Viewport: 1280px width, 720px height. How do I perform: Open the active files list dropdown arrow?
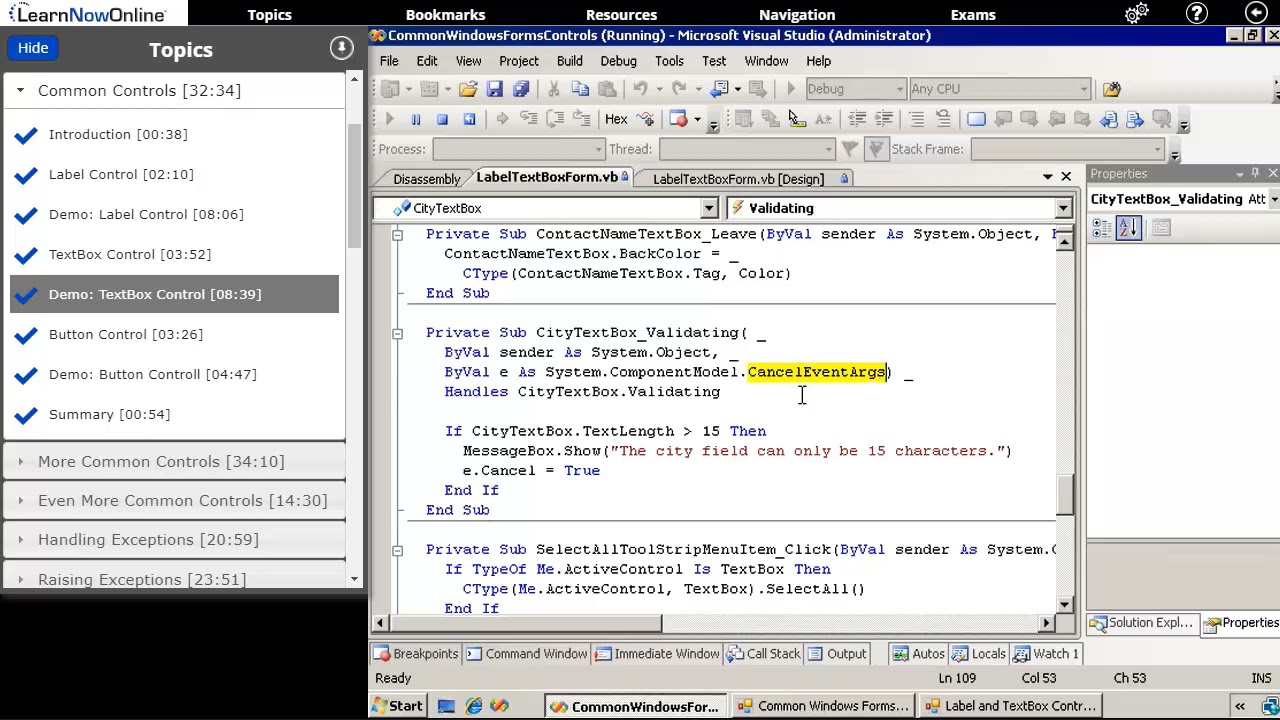point(1047,177)
